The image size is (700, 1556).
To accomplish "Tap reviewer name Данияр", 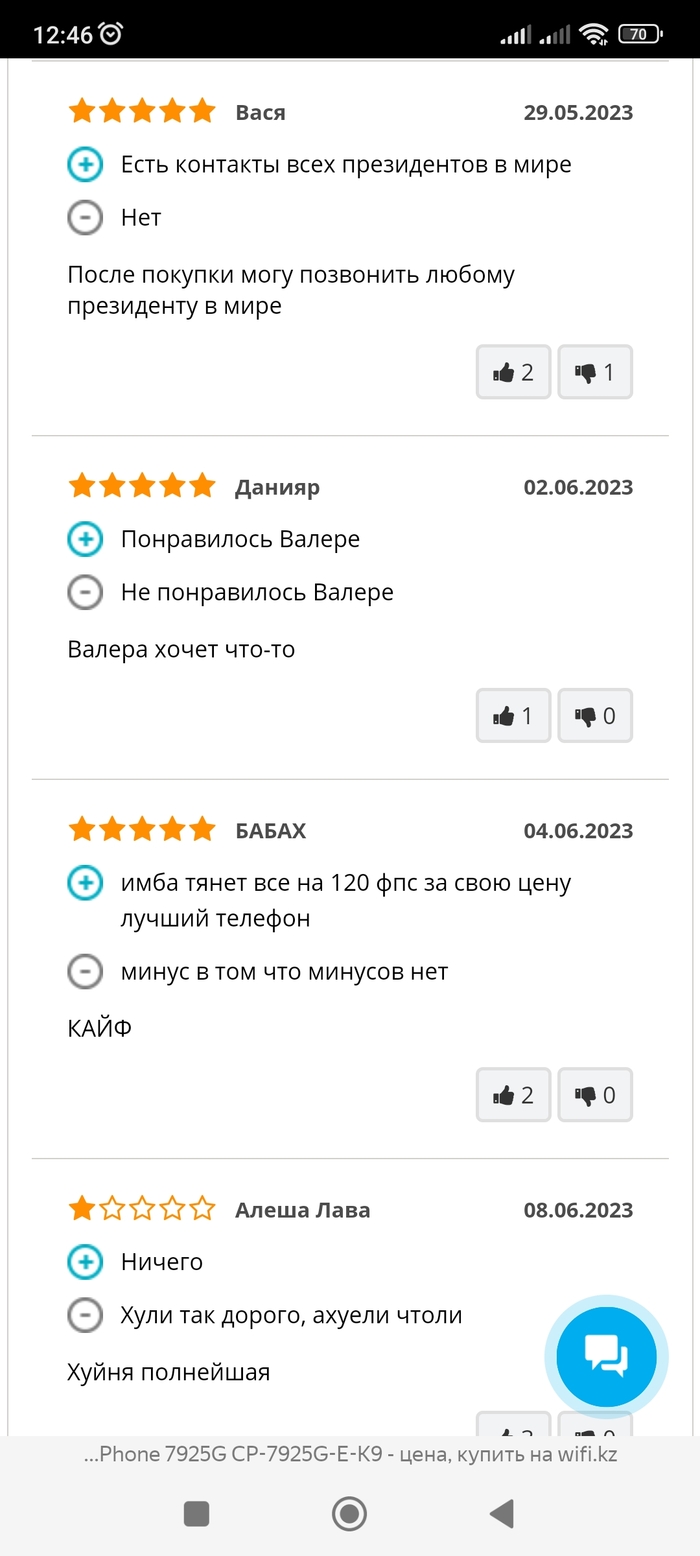I will (277, 487).
